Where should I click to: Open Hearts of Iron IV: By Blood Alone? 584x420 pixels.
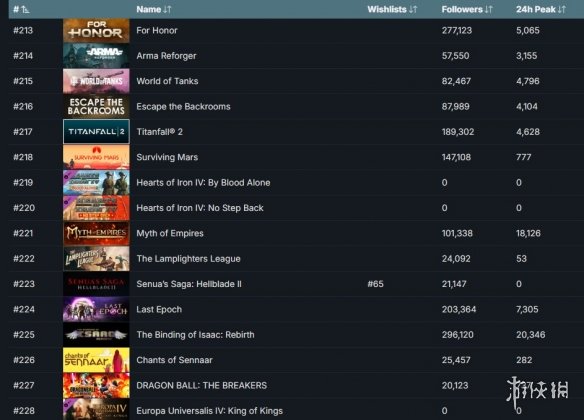pos(203,182)
